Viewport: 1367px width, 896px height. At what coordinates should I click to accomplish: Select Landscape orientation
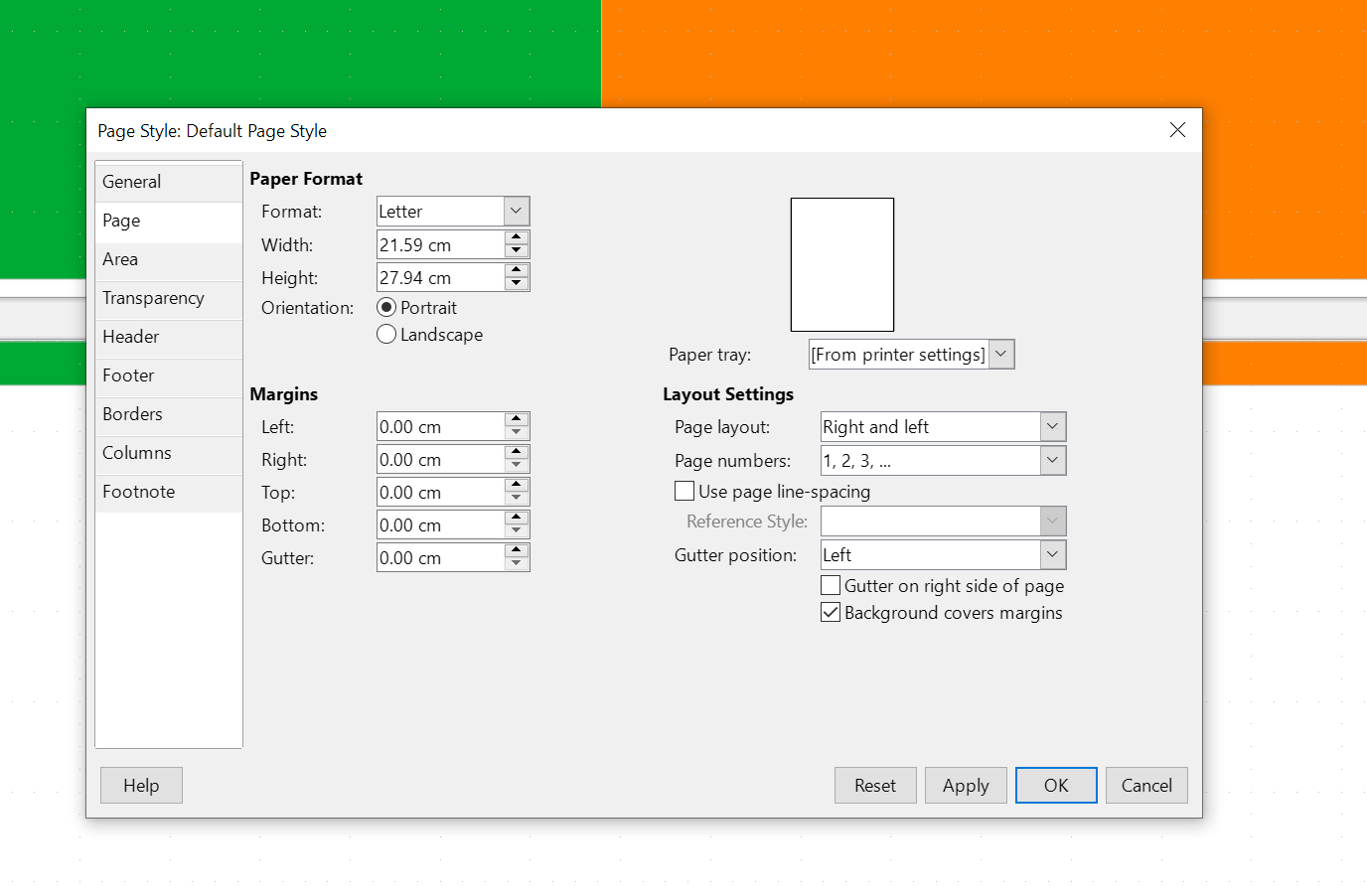387,335
